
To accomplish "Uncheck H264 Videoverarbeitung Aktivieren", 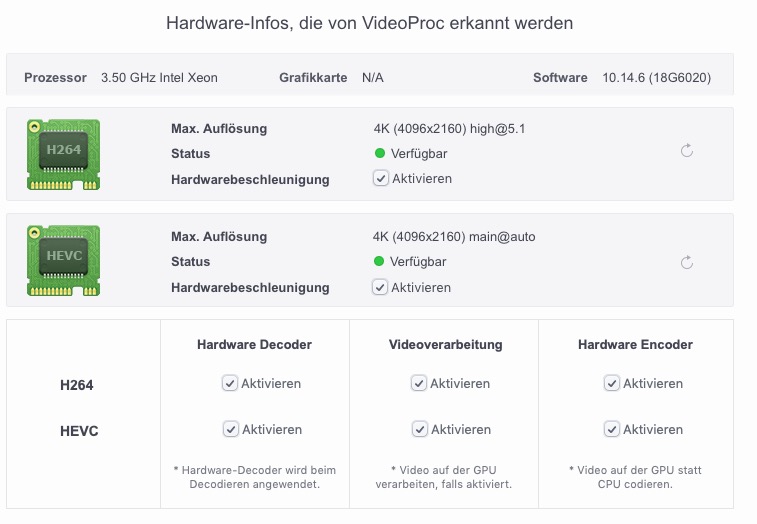I will [419, 383].
